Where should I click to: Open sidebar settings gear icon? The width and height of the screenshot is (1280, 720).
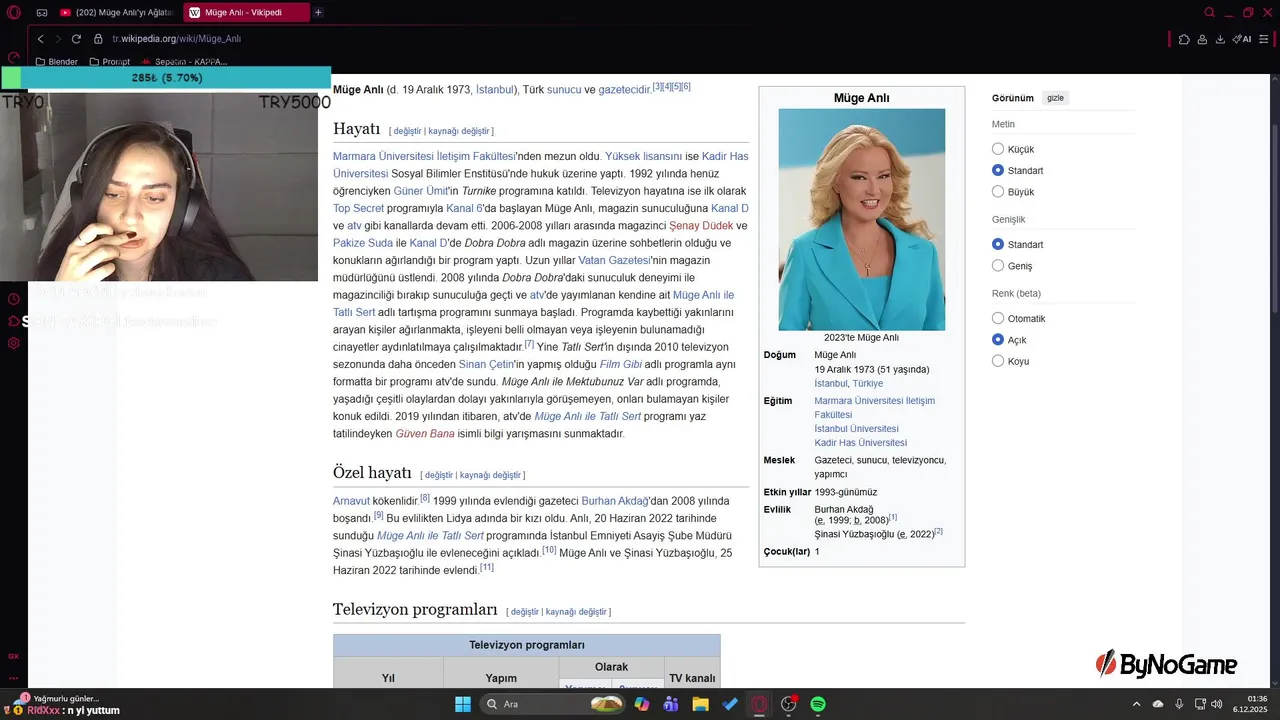click(x=14, y=343)
